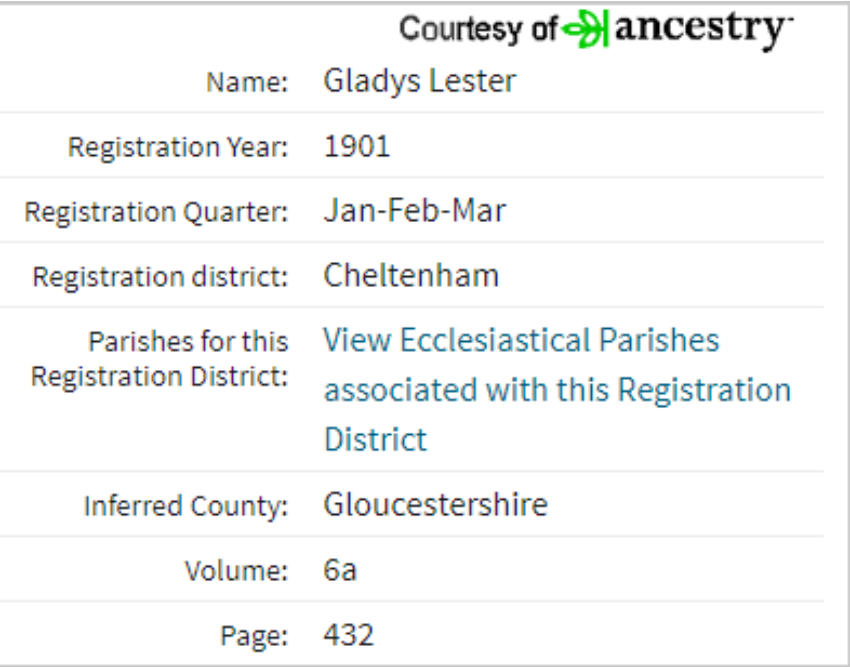850x667 pixels.
Task: Click the Registration Quarter: label
Action: coord(156,212)
